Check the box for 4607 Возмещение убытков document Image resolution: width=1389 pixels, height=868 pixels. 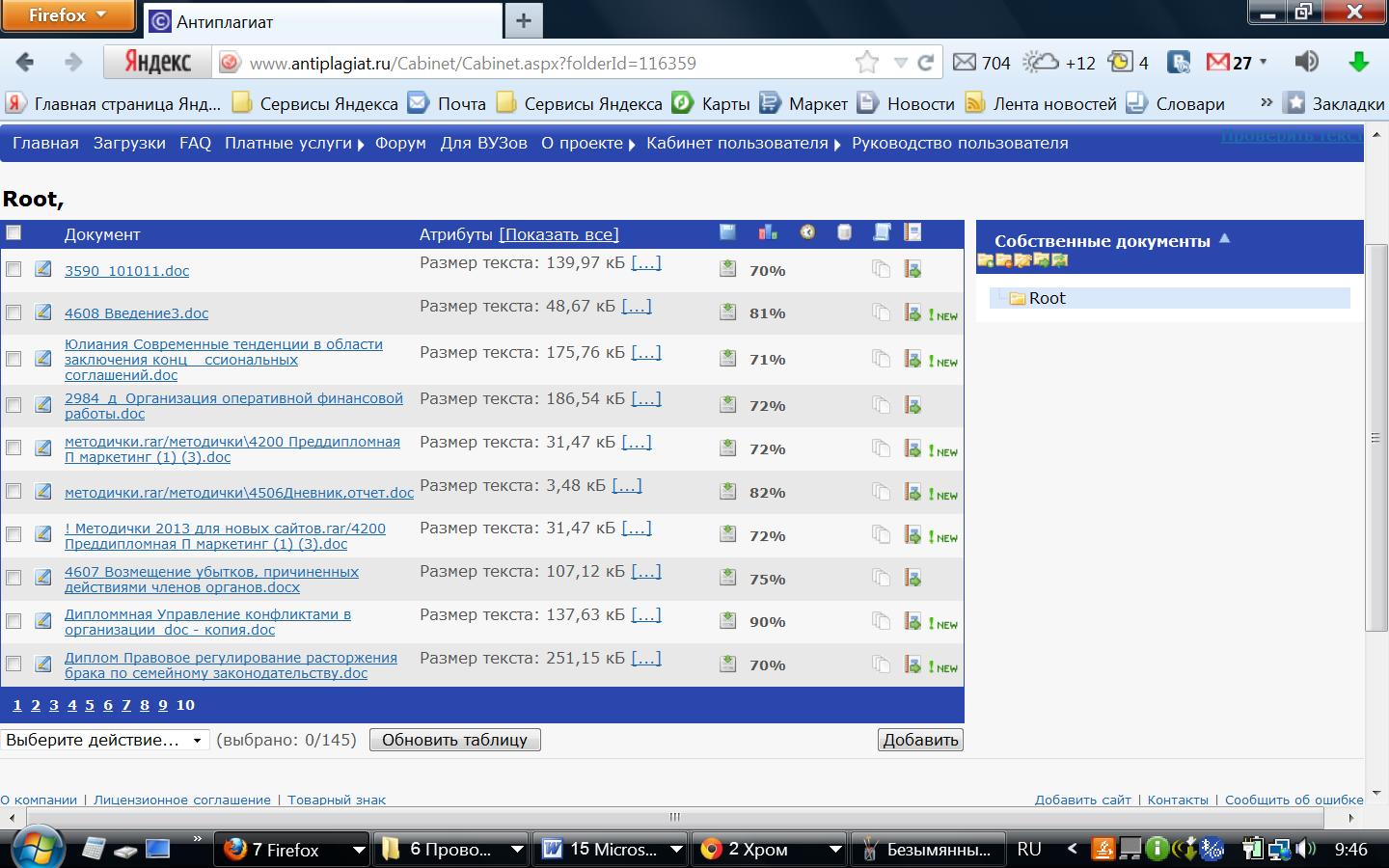pos(14,578)
